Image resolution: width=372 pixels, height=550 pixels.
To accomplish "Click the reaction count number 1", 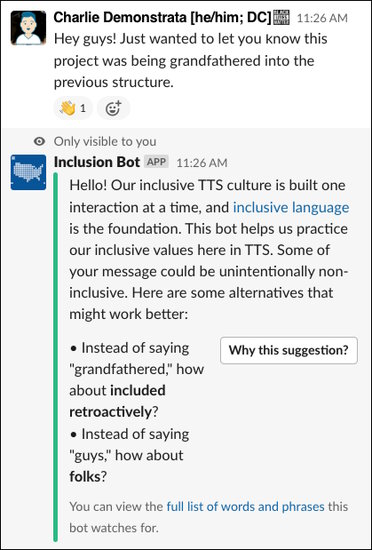I will pyautogui.click(x=83, y=108).
